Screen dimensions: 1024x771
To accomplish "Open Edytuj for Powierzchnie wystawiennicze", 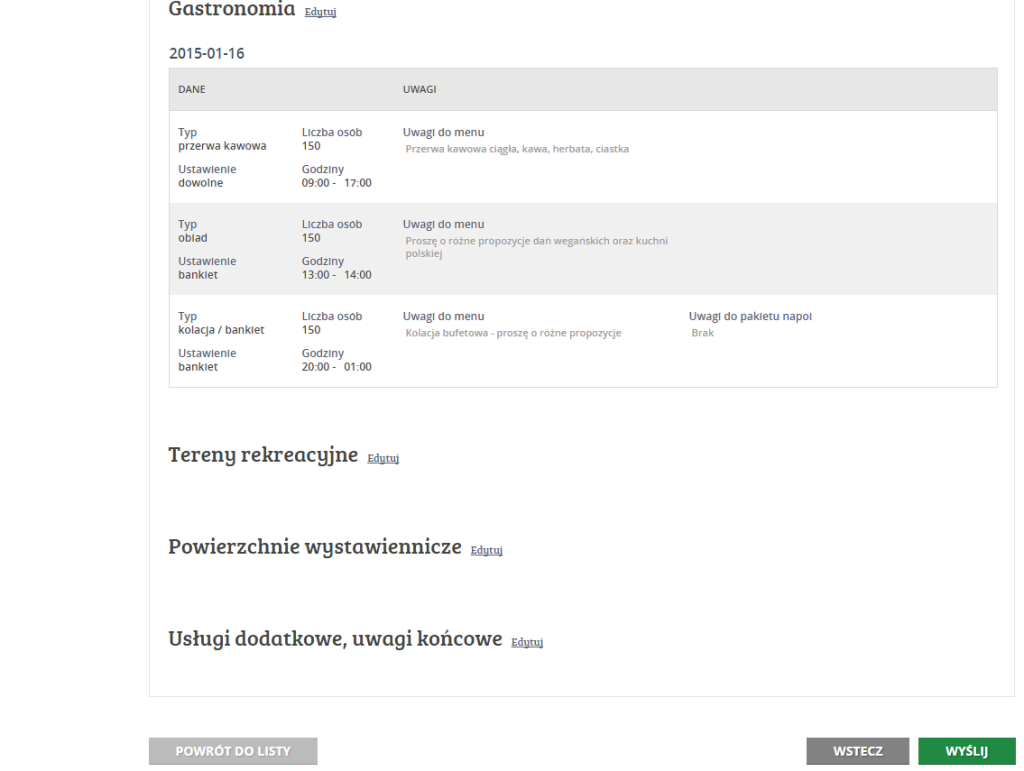I will [x=487, y=550].
